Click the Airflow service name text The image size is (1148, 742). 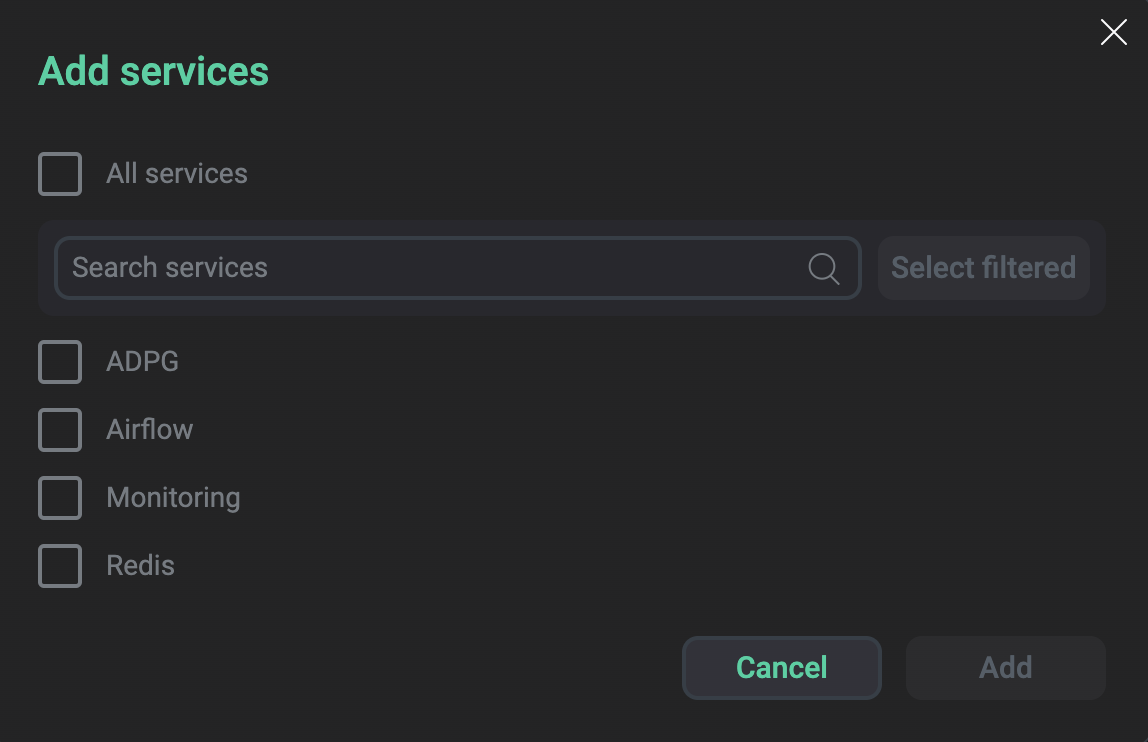point(149,430)
